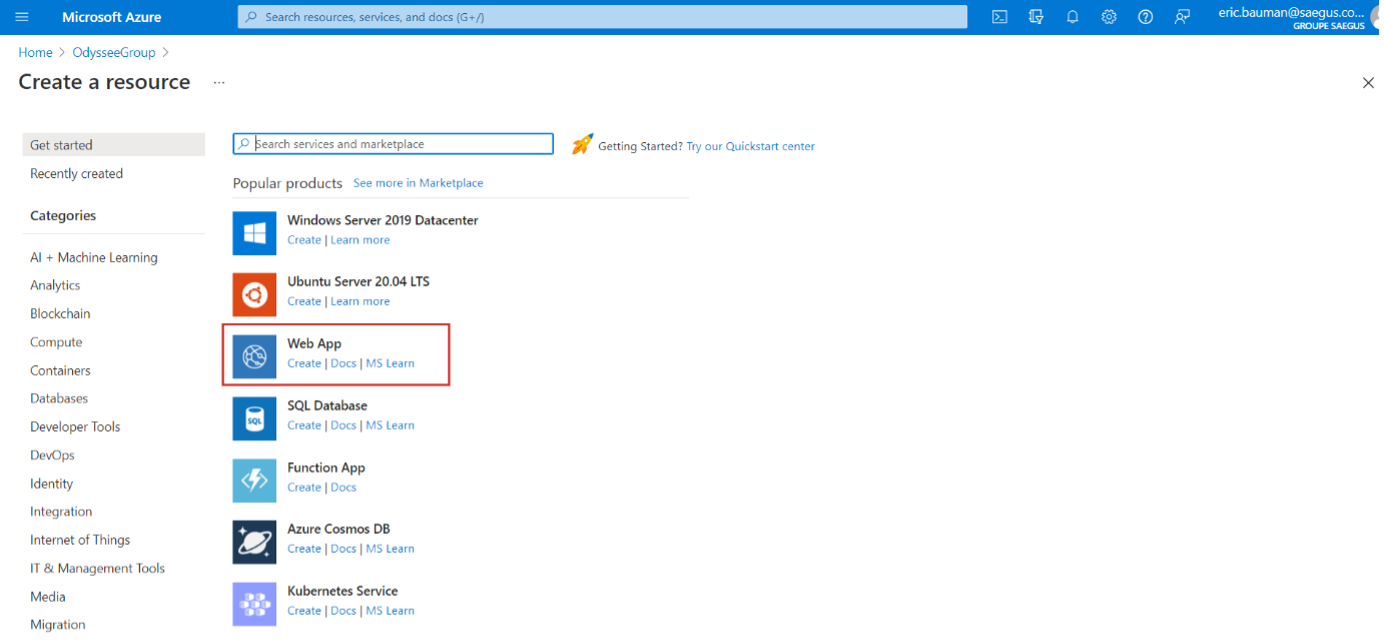Click the Microsoft Azure title
Viewport: 1384px width, 644px height.
111,17
